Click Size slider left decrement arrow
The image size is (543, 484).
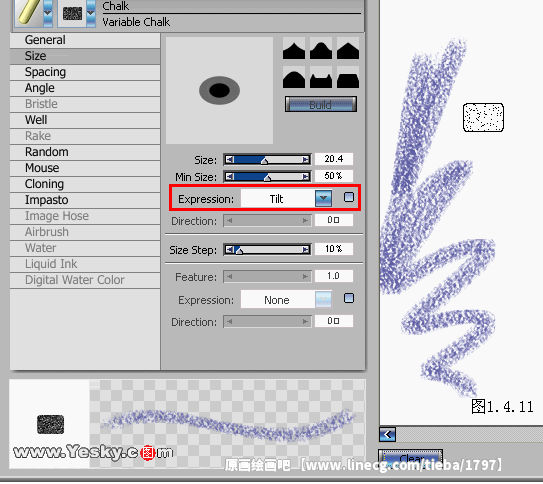click(229, 159)
